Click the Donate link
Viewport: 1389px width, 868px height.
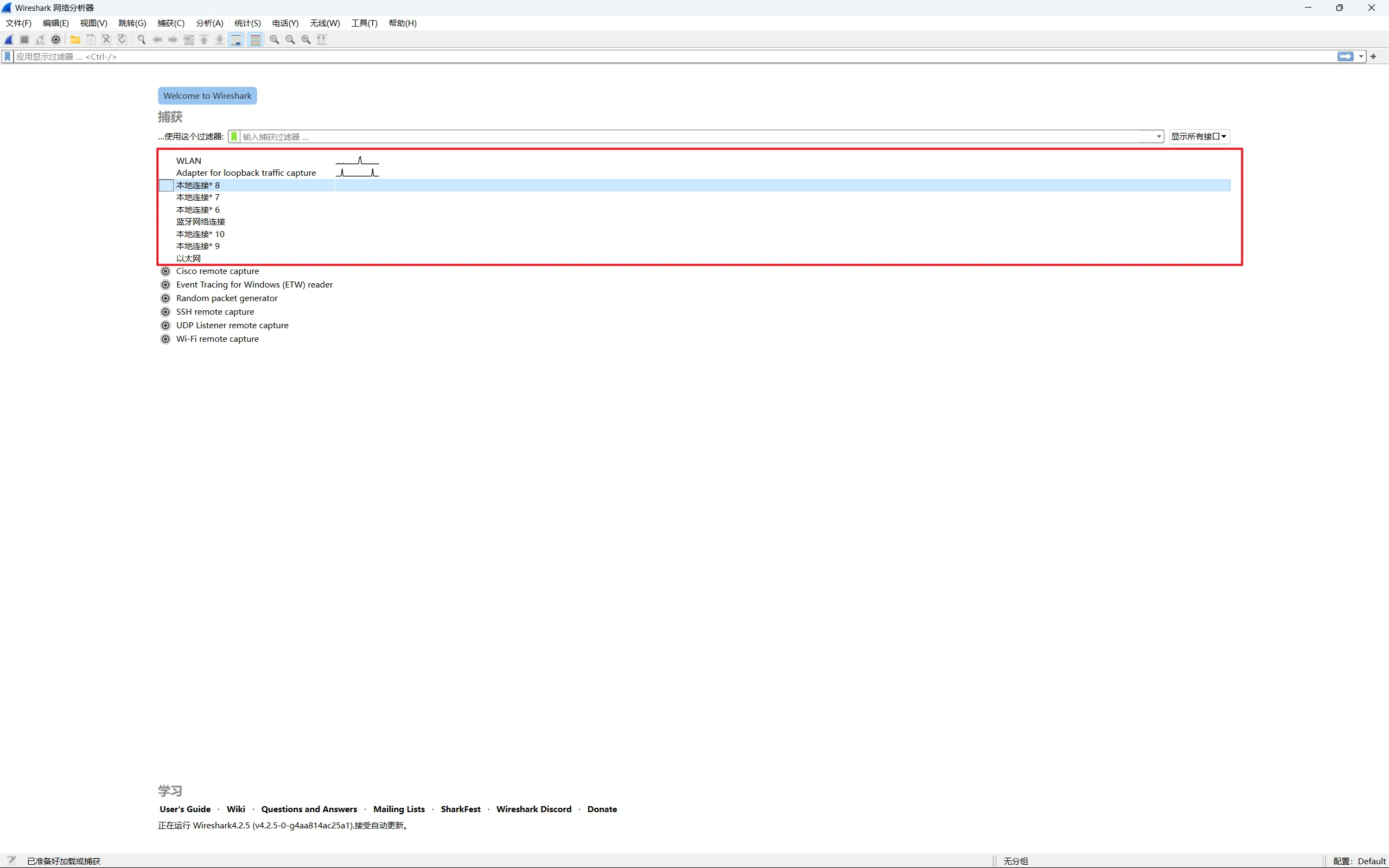[x=602, y=809]
